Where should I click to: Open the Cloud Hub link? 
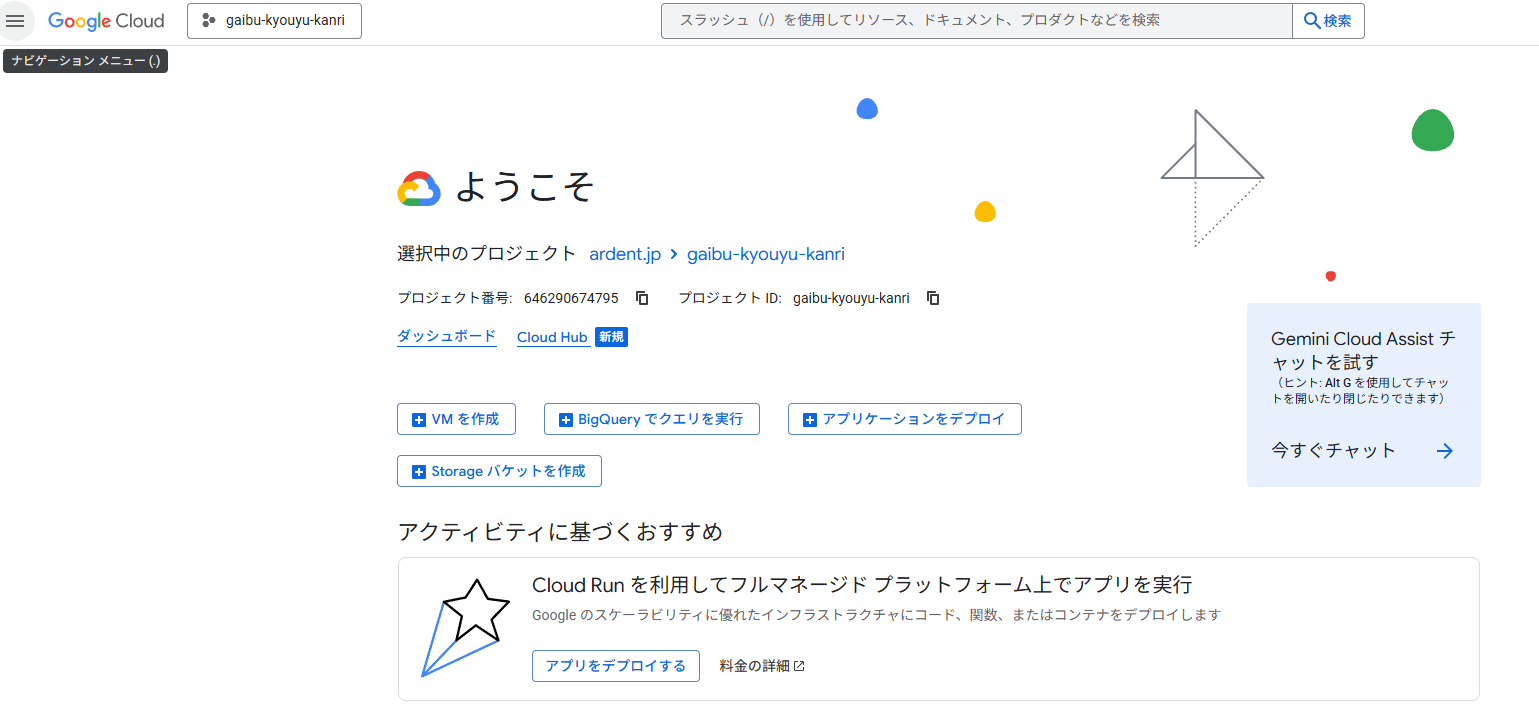point(552,337)
